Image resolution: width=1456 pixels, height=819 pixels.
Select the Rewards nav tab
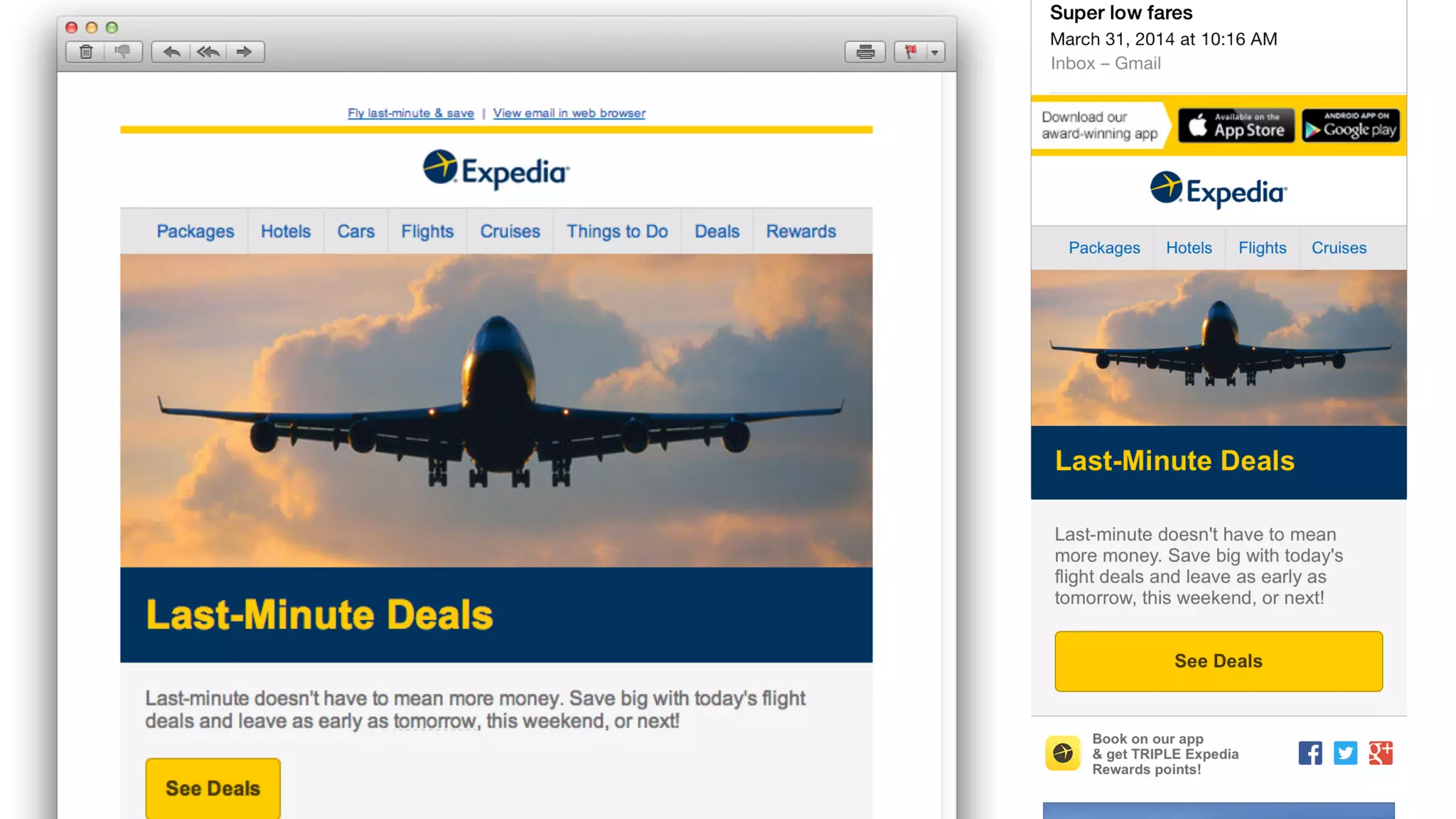(801, 231)
